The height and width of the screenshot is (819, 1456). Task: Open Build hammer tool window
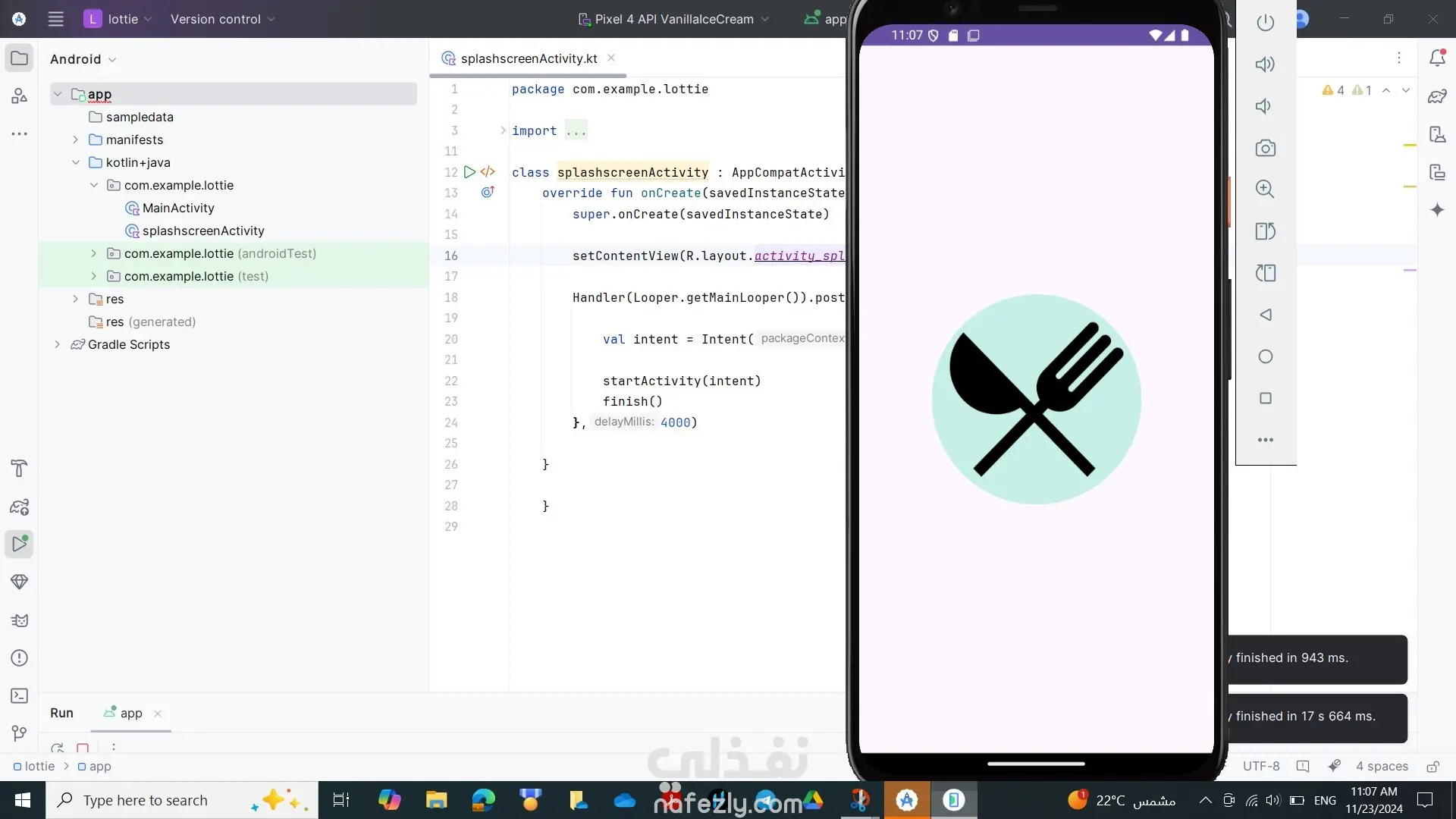point(20,468)
